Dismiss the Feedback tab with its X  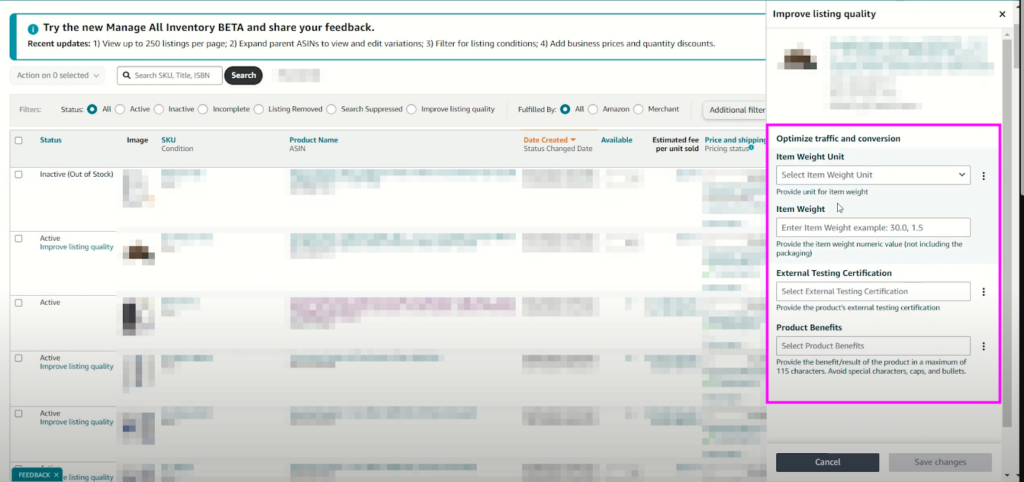56,475
